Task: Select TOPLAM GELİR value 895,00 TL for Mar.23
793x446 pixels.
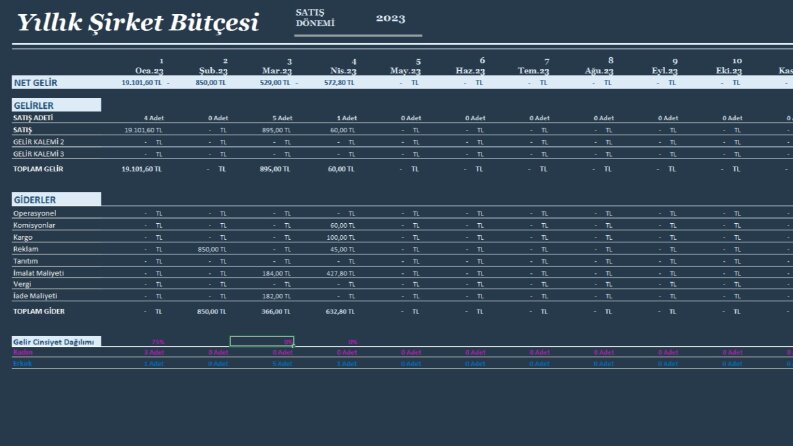Action: [275, 169]
